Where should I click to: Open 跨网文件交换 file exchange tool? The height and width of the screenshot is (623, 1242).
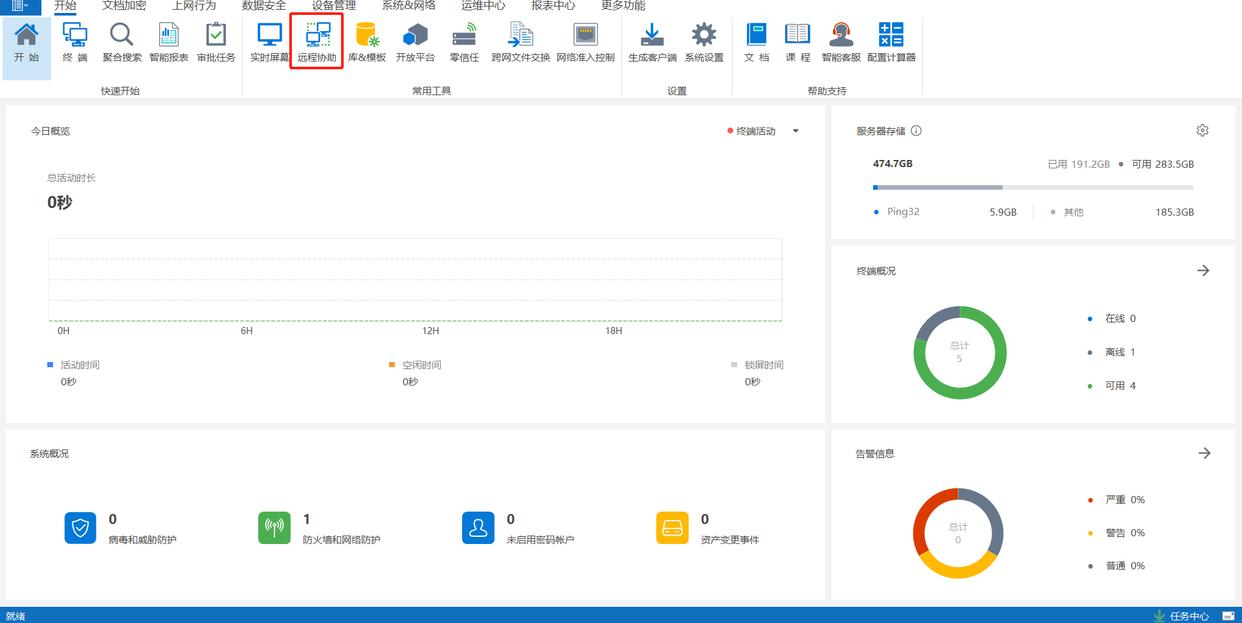pyautogui.click(x=520, y=41)
